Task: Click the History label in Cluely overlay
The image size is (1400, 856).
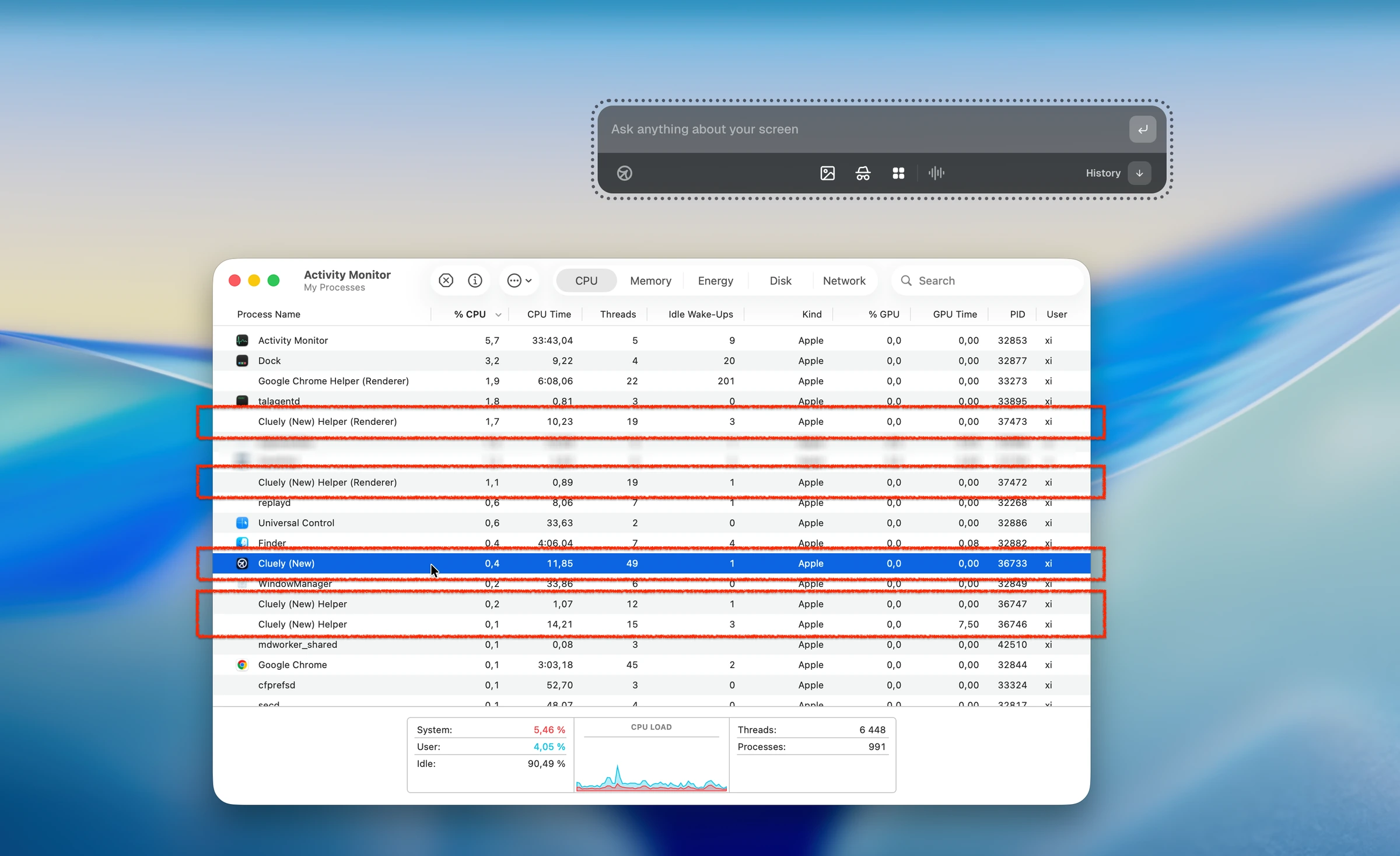Action: pos(1103,173)
